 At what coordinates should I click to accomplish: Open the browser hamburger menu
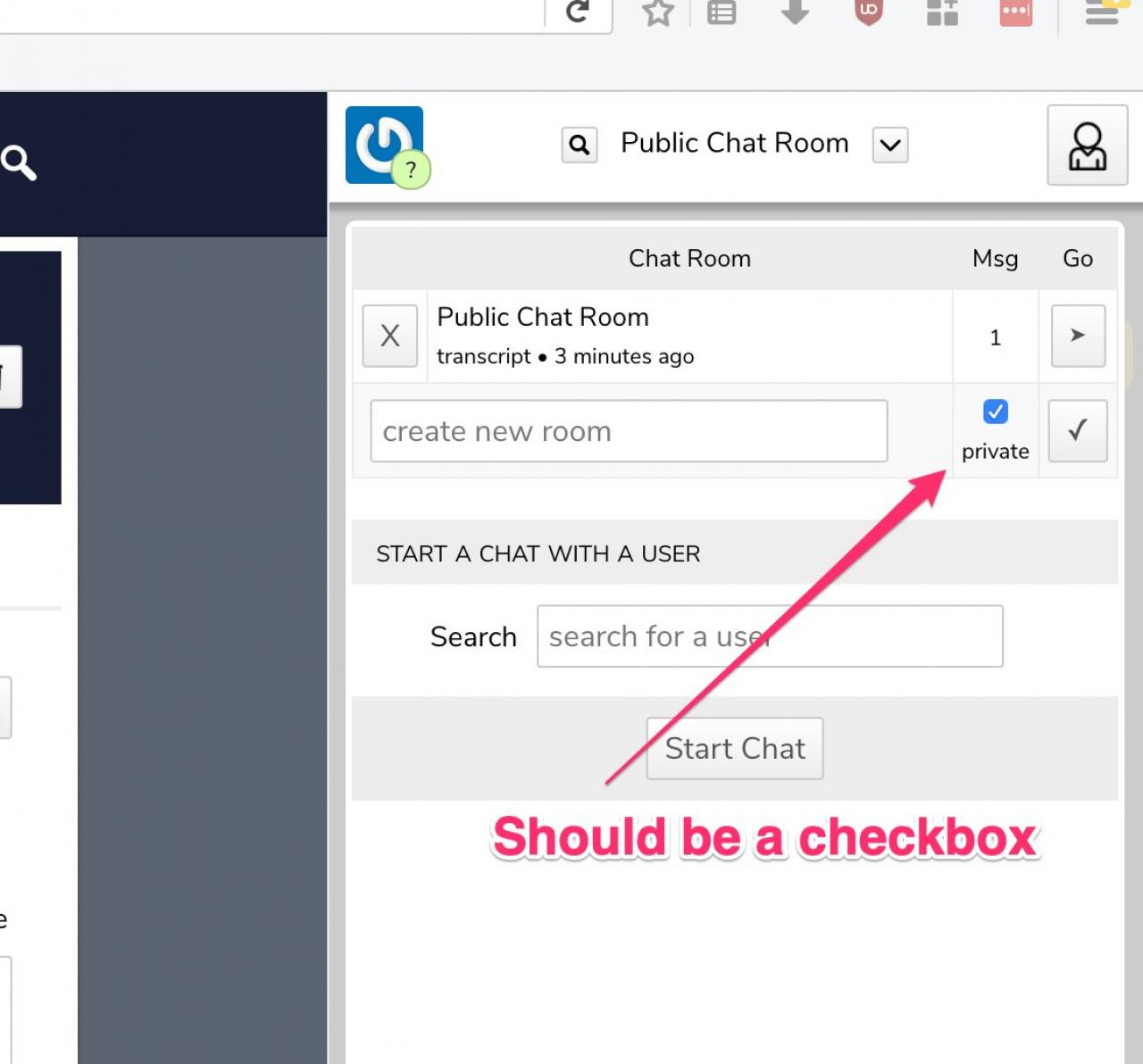pyautogui.click(x=1102, y=12)
